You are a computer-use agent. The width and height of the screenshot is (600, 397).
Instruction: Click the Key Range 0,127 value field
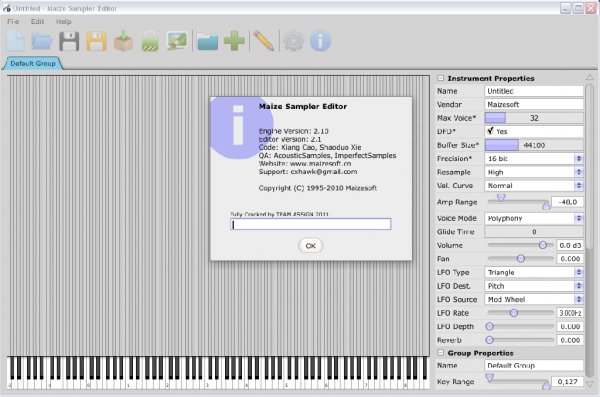coord(567,382)
